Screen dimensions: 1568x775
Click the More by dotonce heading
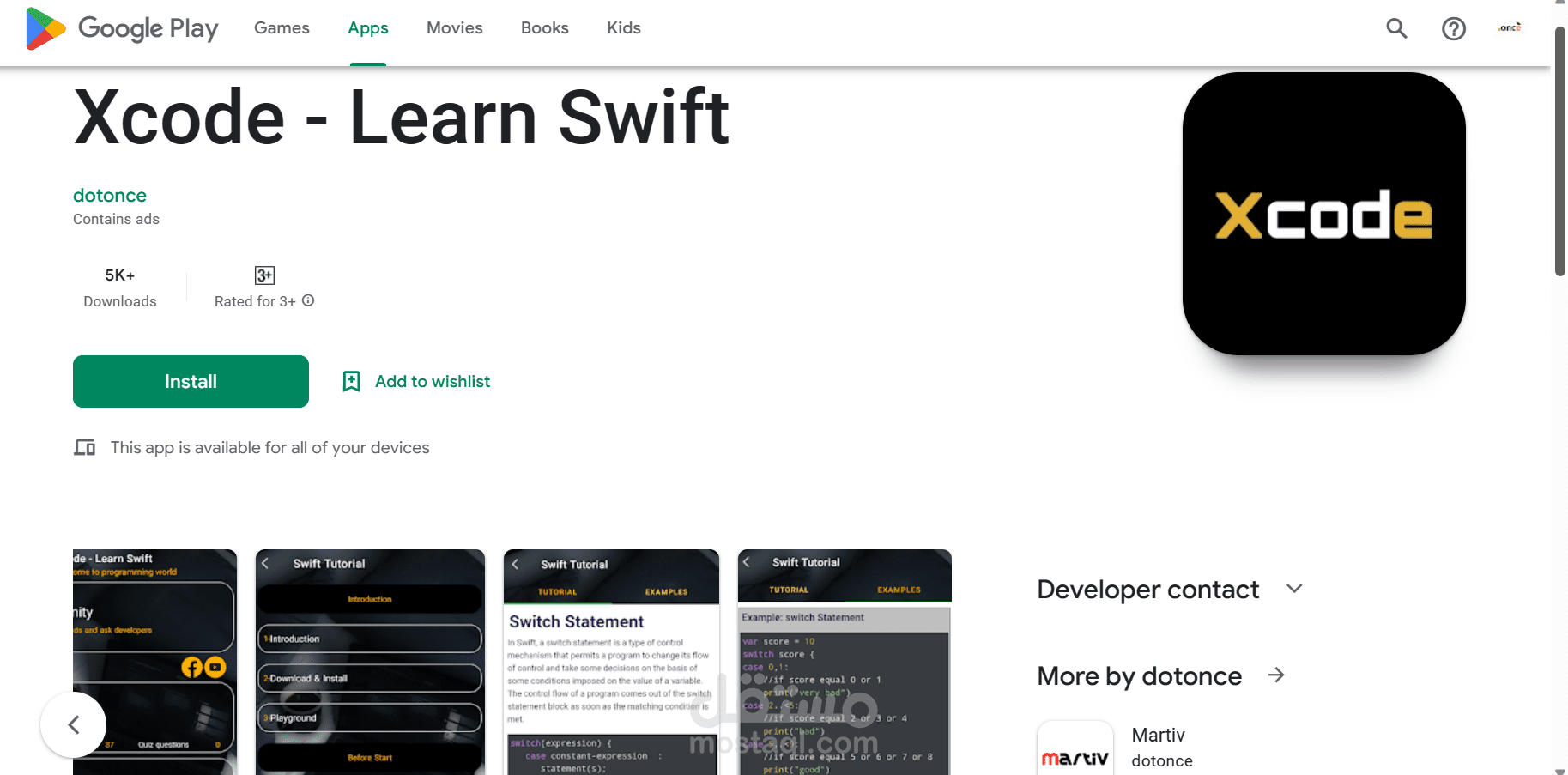click(x=1140, y=676)
